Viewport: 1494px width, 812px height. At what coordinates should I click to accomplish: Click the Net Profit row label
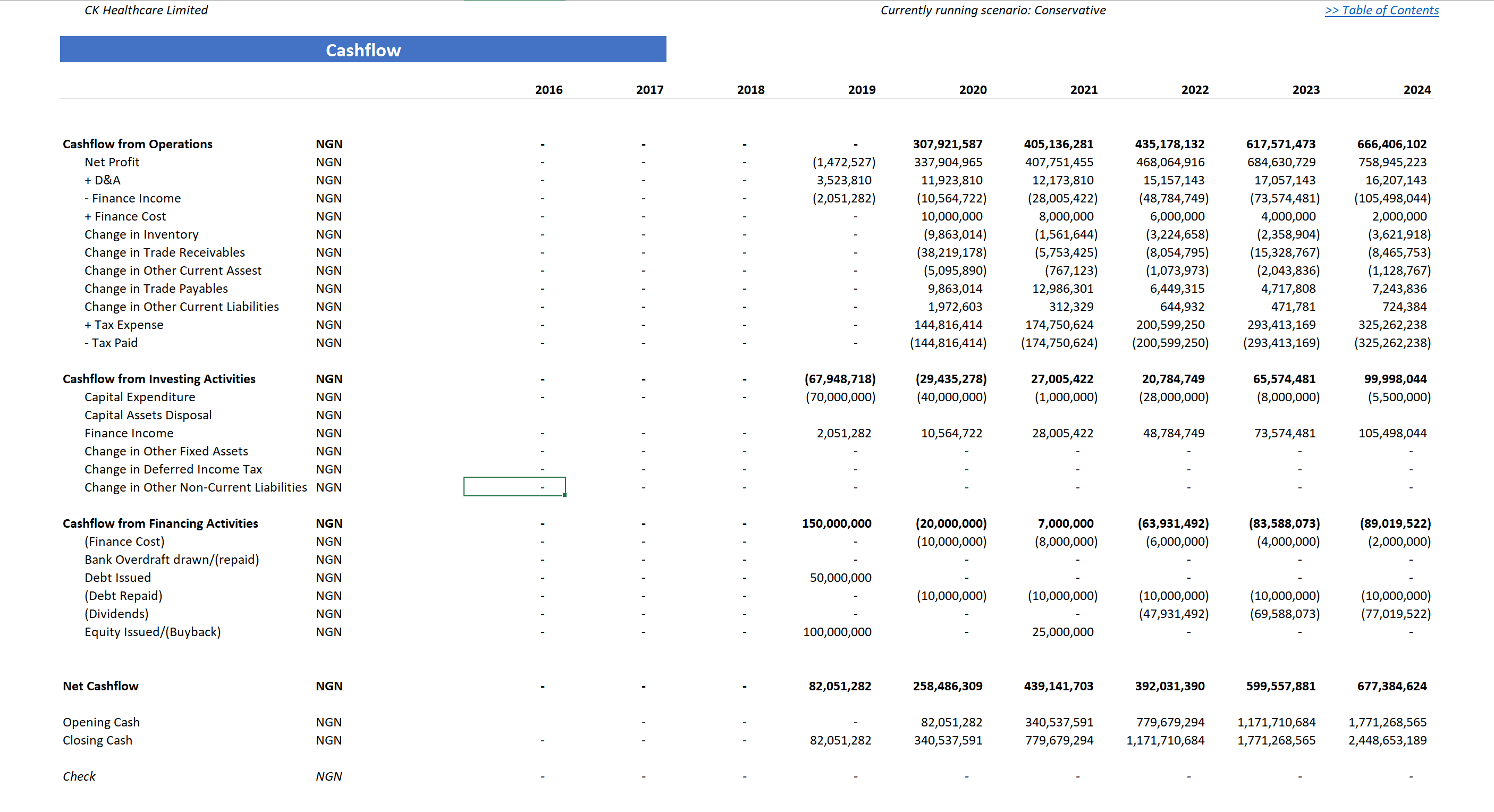[x=112, y=162]
